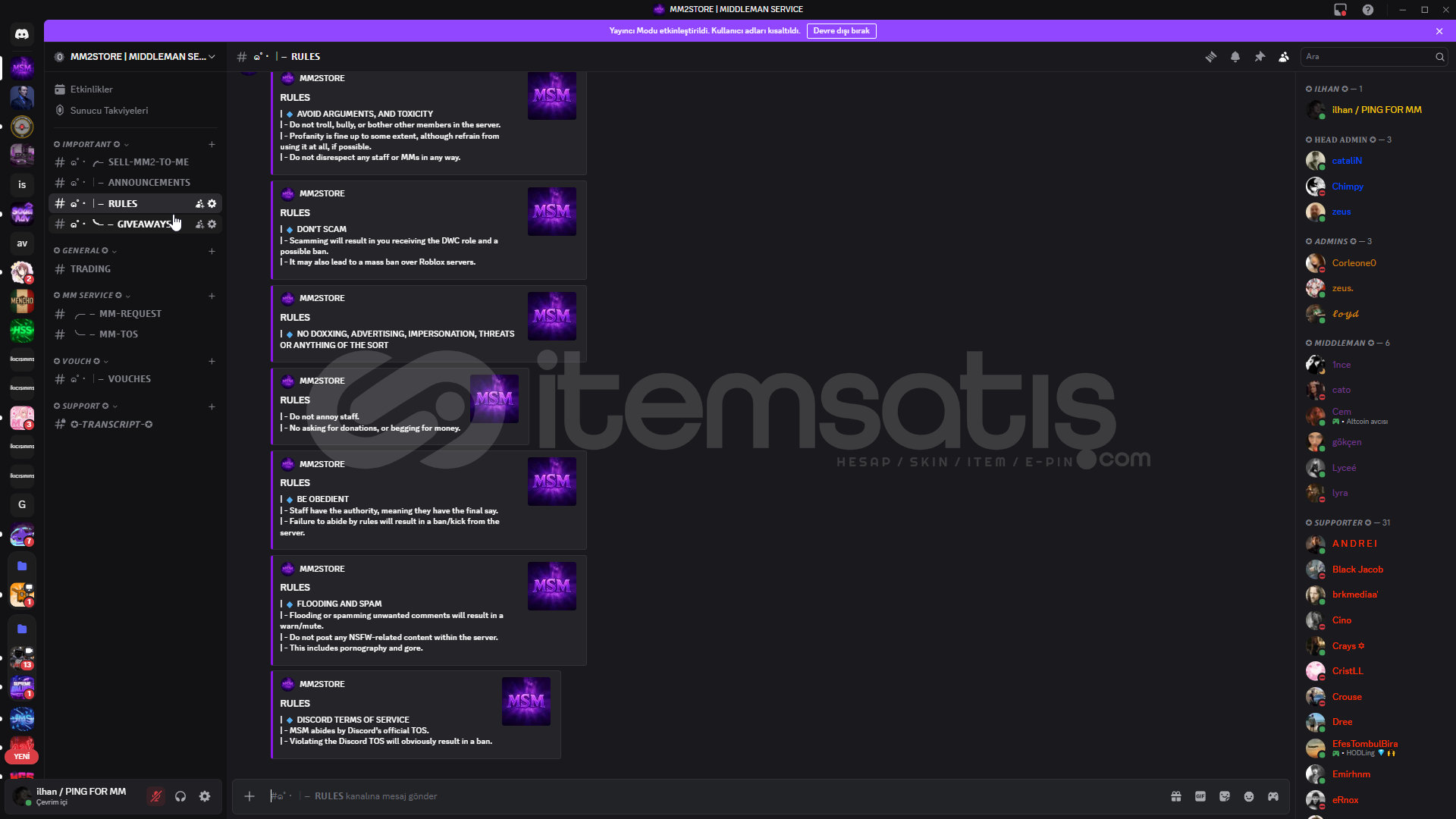Viewport: 1456px width, 819px height.
Task: Click the RULES message input box
Action: click(x=713, y=796)
